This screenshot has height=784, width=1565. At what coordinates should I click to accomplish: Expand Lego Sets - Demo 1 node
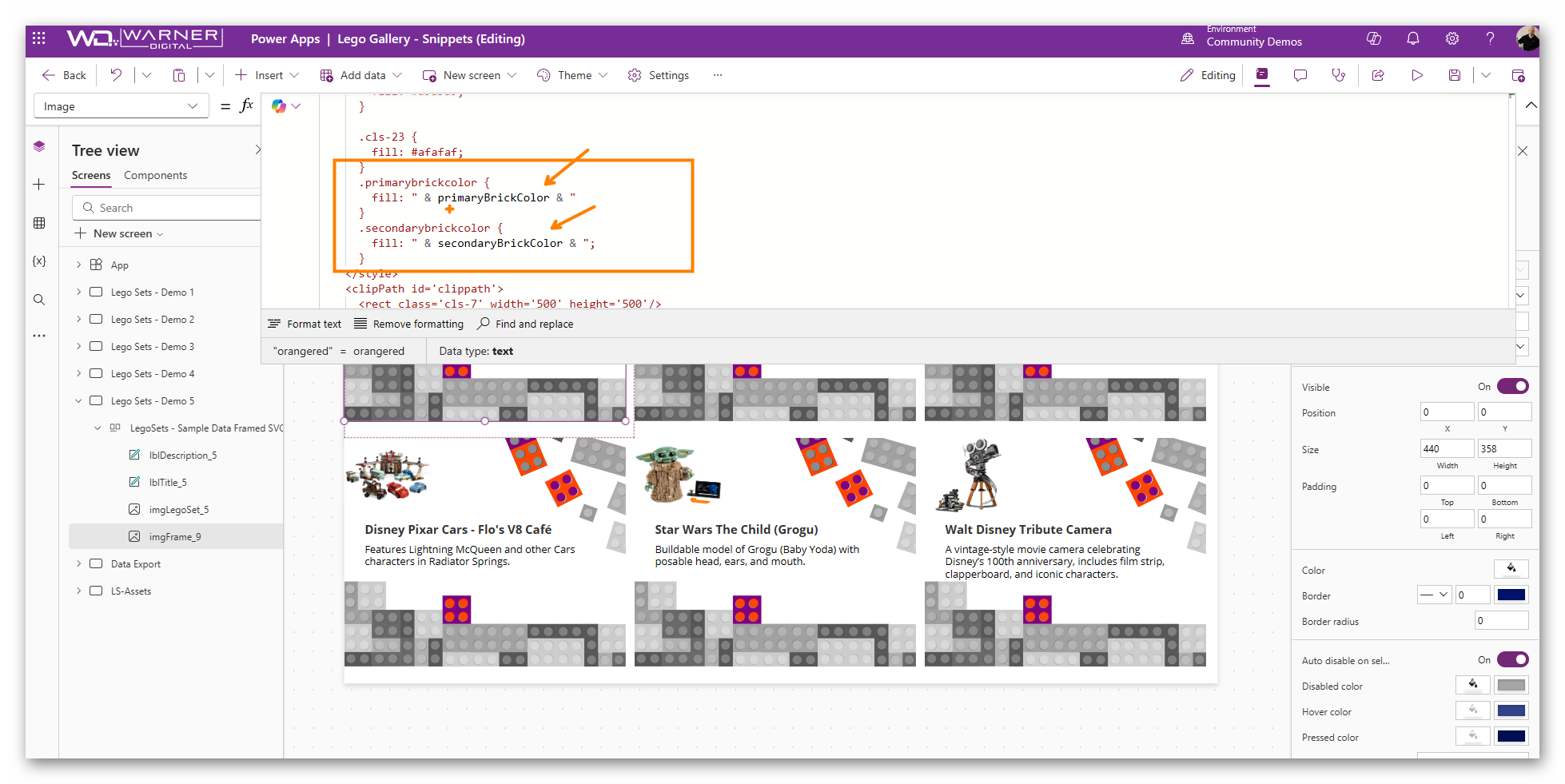click(78, 292)
